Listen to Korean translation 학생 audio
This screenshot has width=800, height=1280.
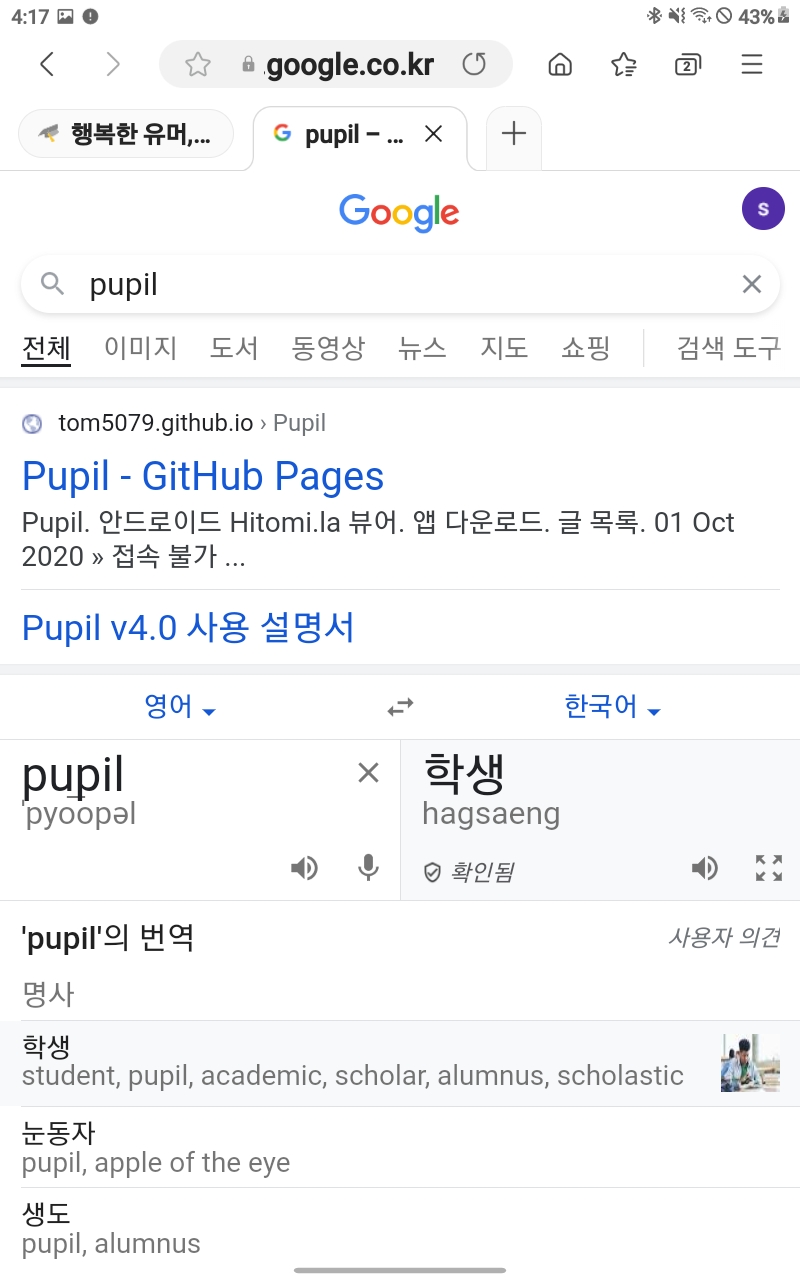click(x=705, y=867)
